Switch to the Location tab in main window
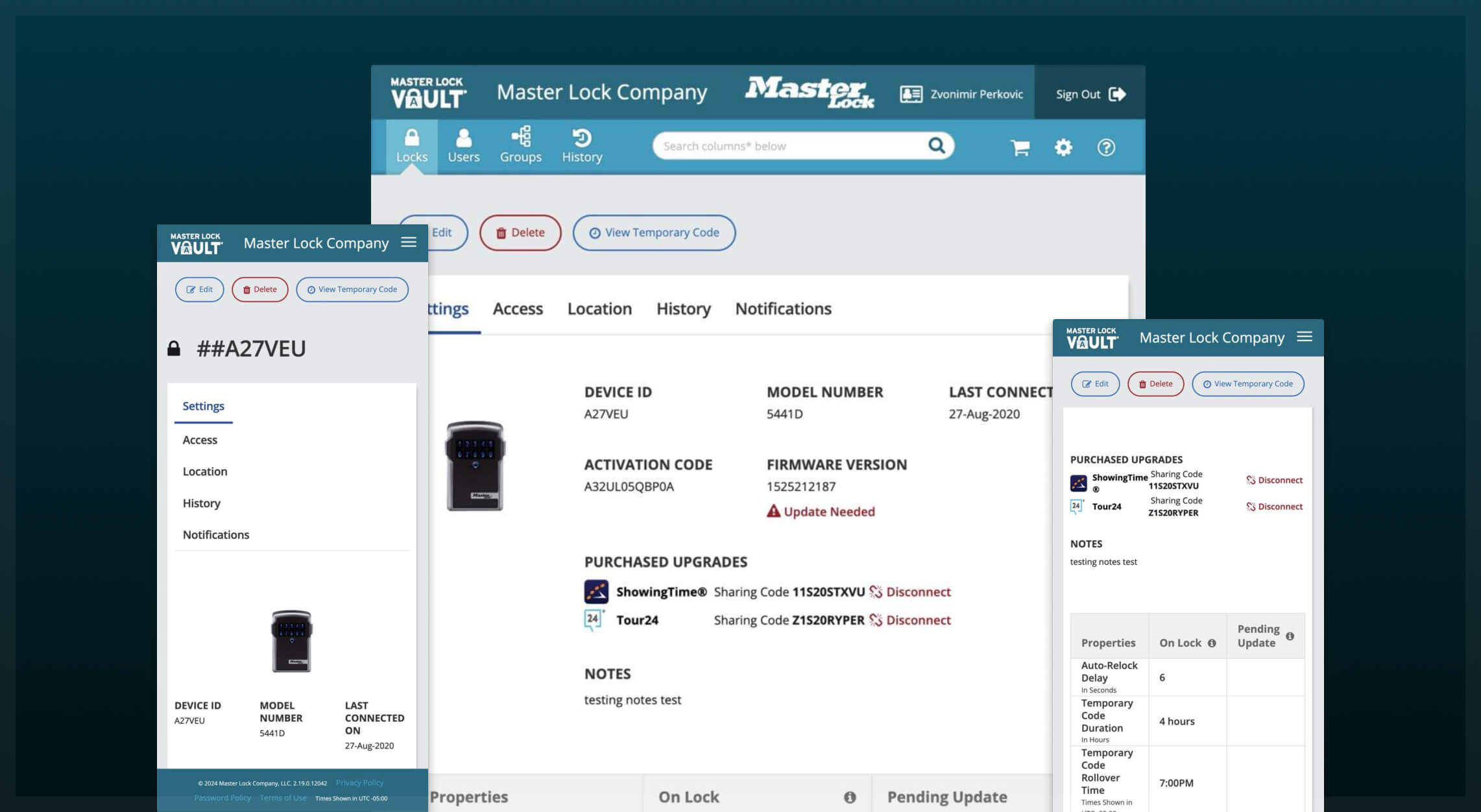 pos(599,309)
